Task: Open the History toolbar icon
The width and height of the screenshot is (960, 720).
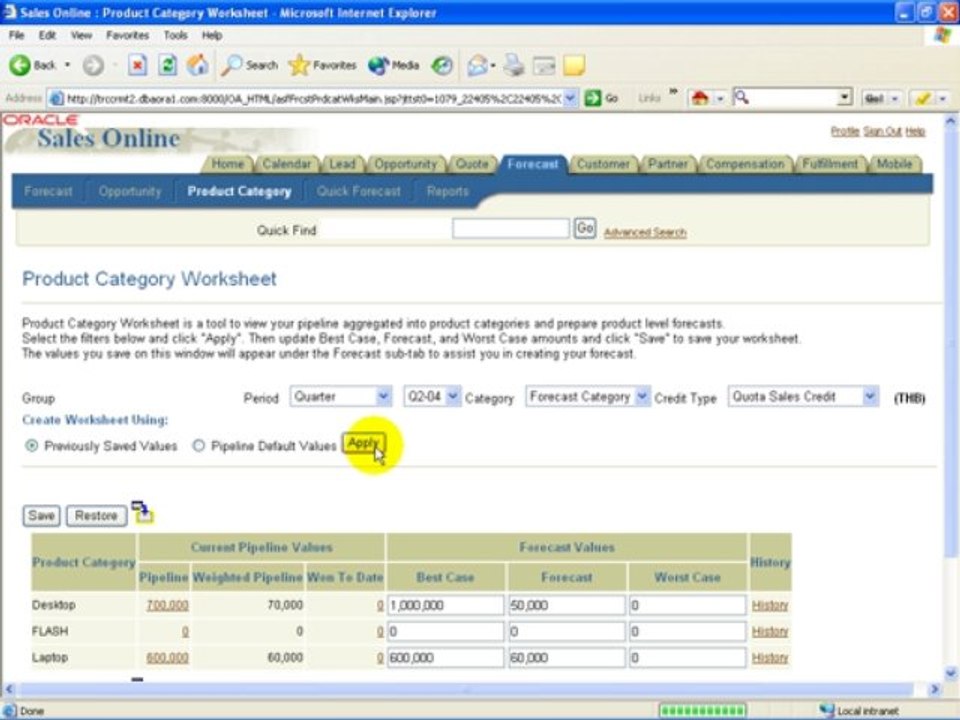Action: point(442,65)
